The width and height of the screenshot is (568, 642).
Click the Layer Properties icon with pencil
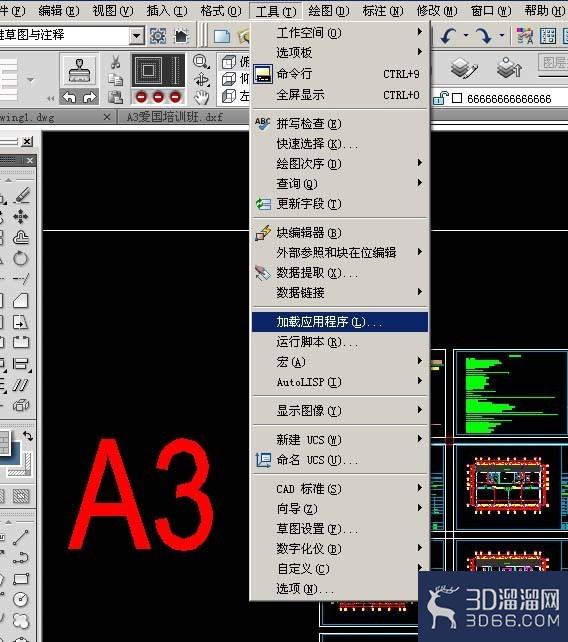point(464,68)
